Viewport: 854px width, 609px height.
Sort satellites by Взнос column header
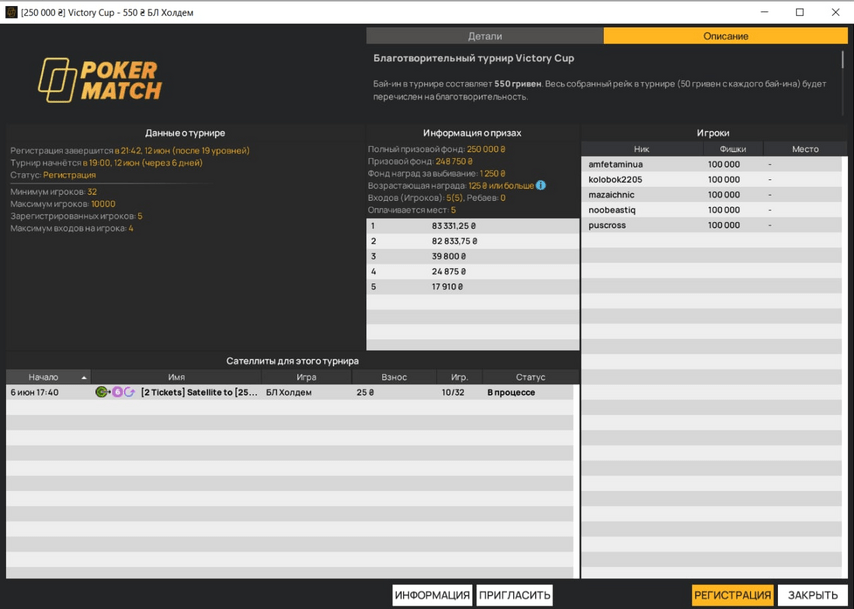pyautogui.click(x=394, y=377)
